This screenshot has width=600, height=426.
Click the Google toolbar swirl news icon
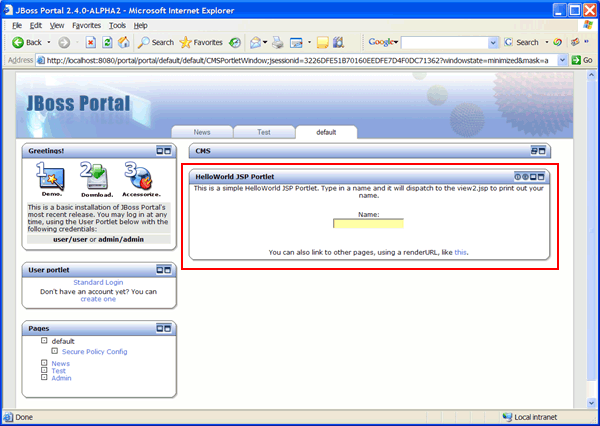tap(558, 42)
